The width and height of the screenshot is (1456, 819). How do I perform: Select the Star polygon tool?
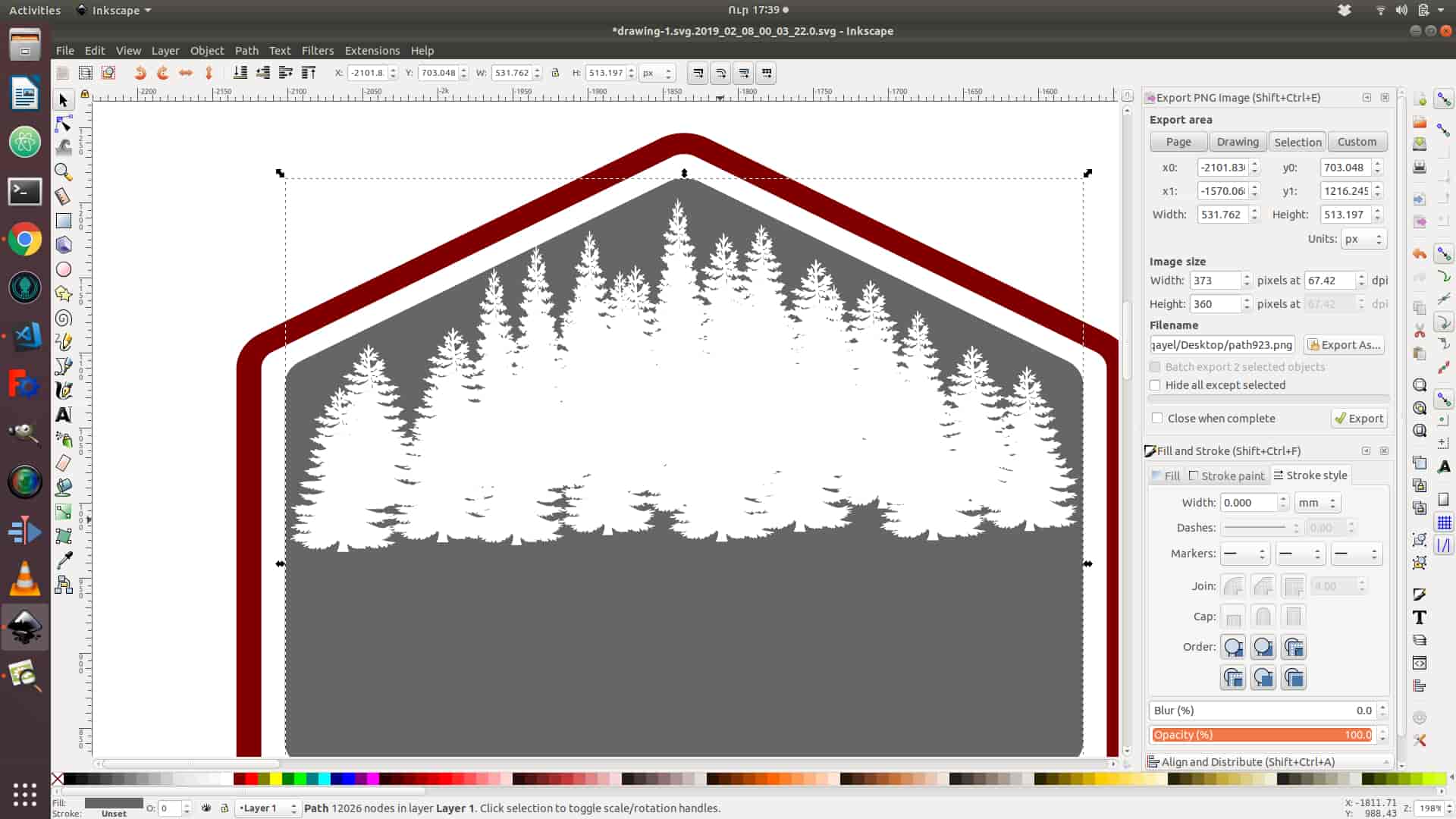(64, 293)
